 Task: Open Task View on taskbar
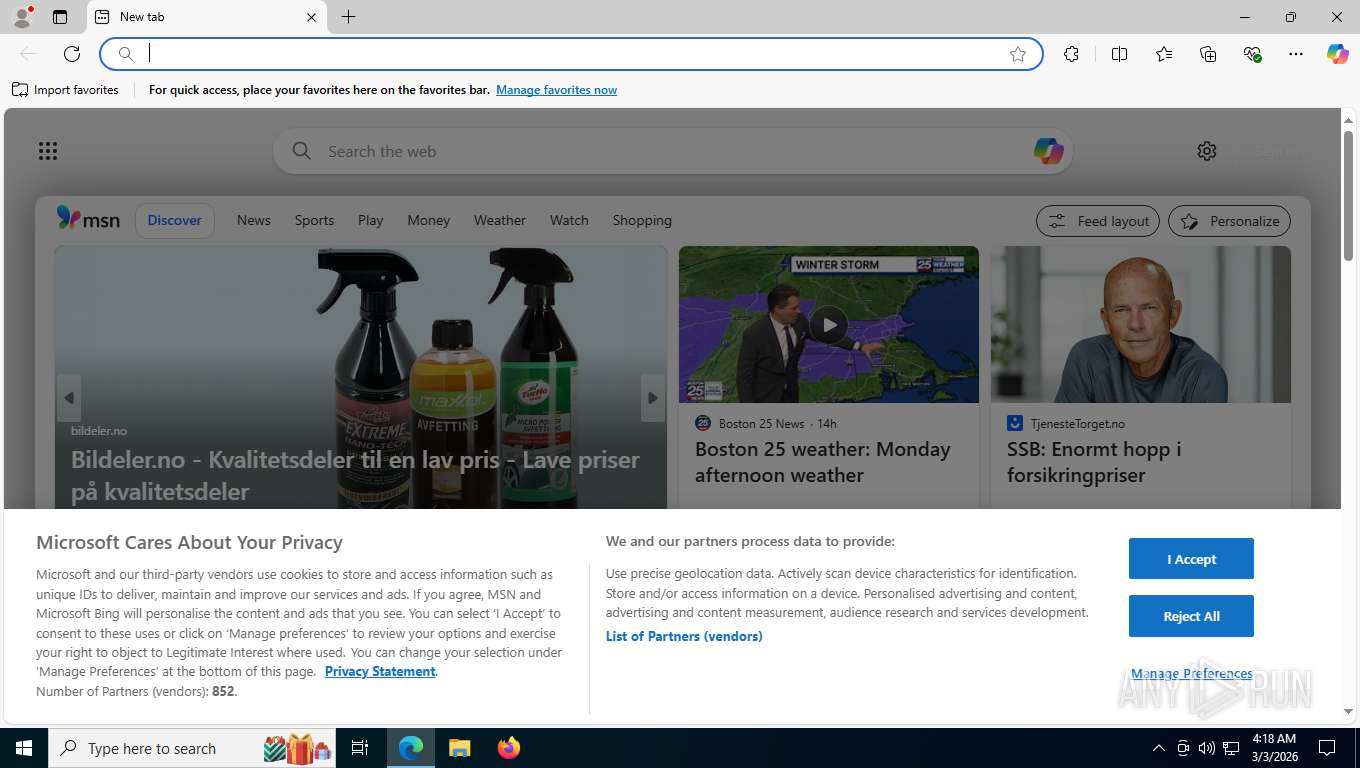[x=360, y=748]
